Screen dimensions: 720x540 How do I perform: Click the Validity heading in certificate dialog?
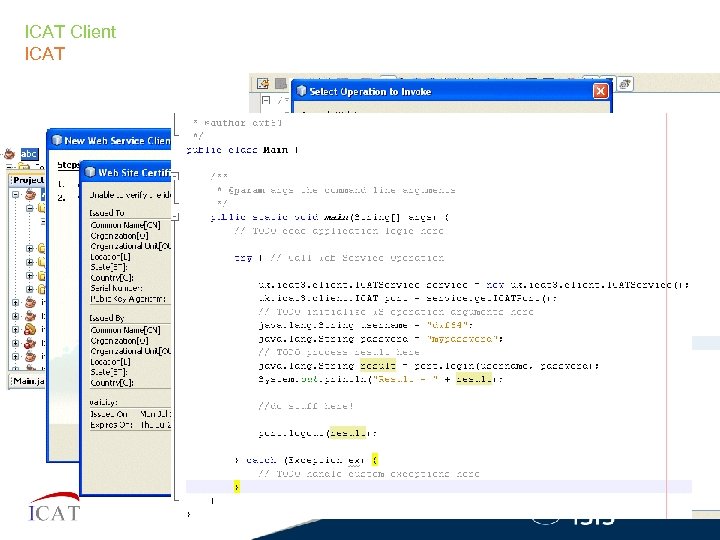[x=103, y=402]
